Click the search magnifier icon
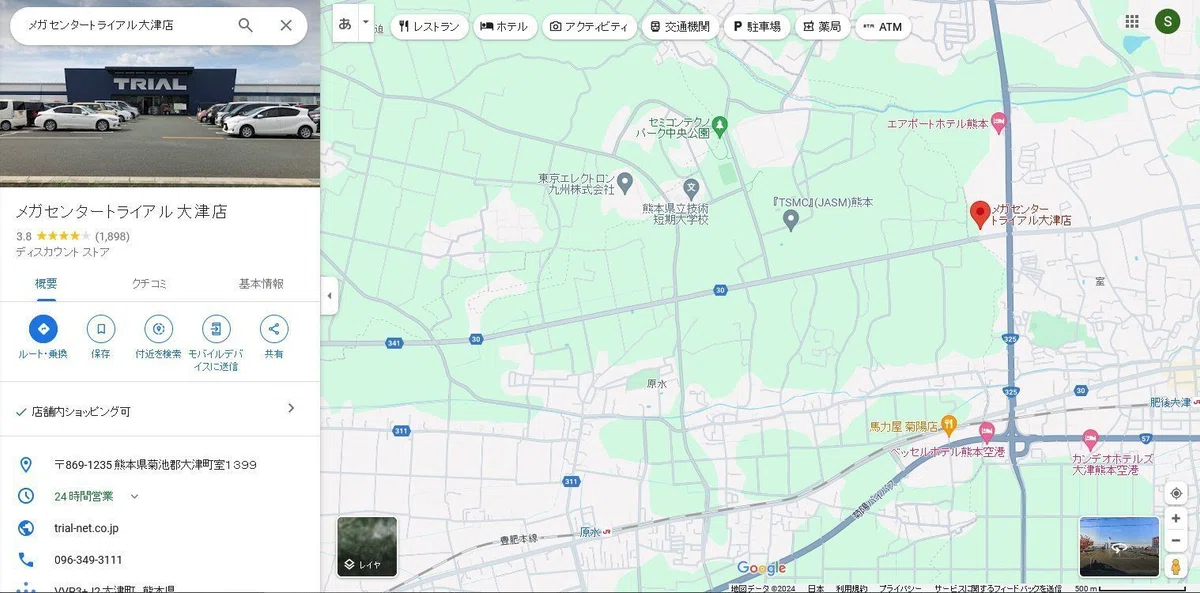 point(245,25)
